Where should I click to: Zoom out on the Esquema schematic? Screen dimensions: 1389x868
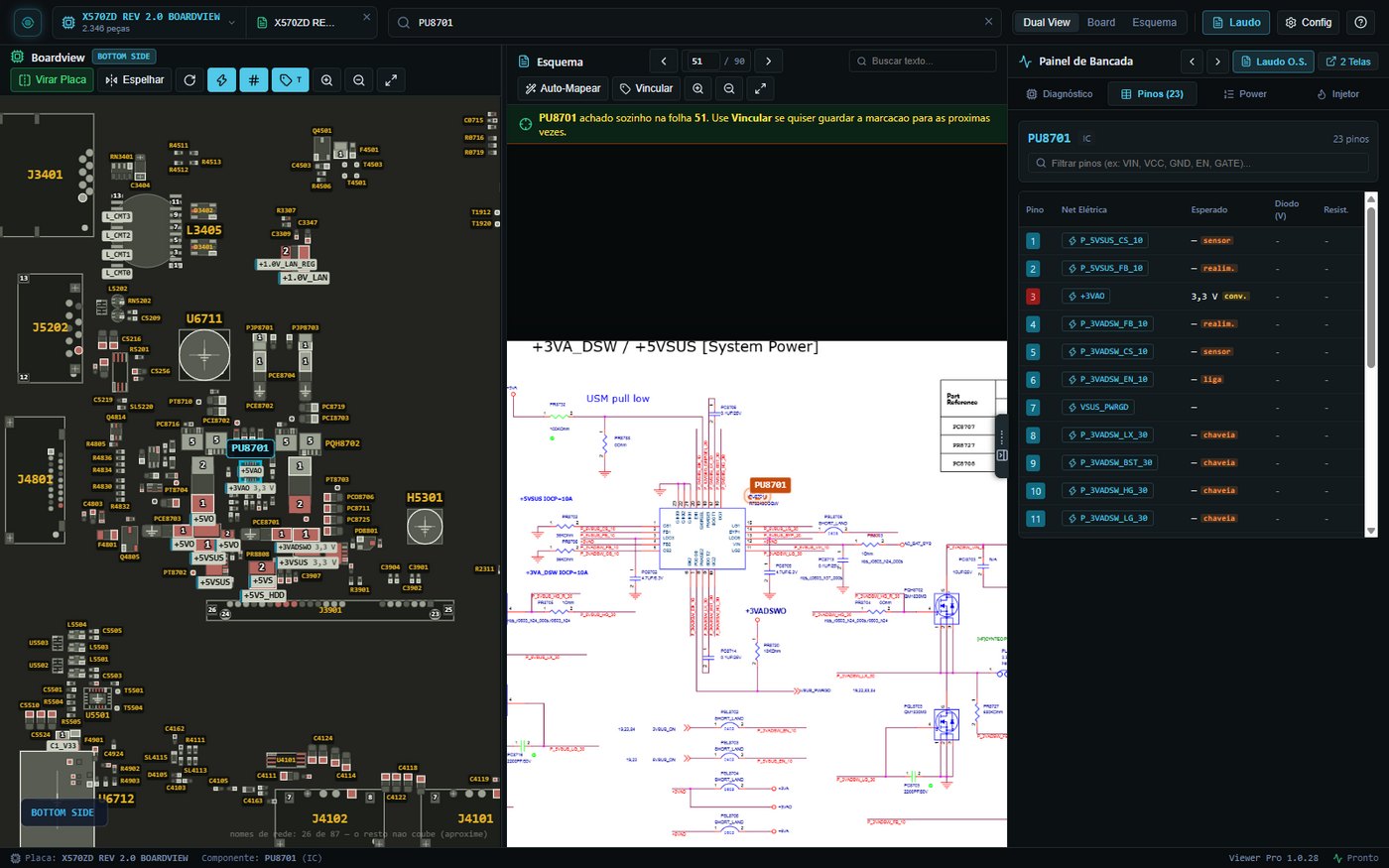pos(729,88)
